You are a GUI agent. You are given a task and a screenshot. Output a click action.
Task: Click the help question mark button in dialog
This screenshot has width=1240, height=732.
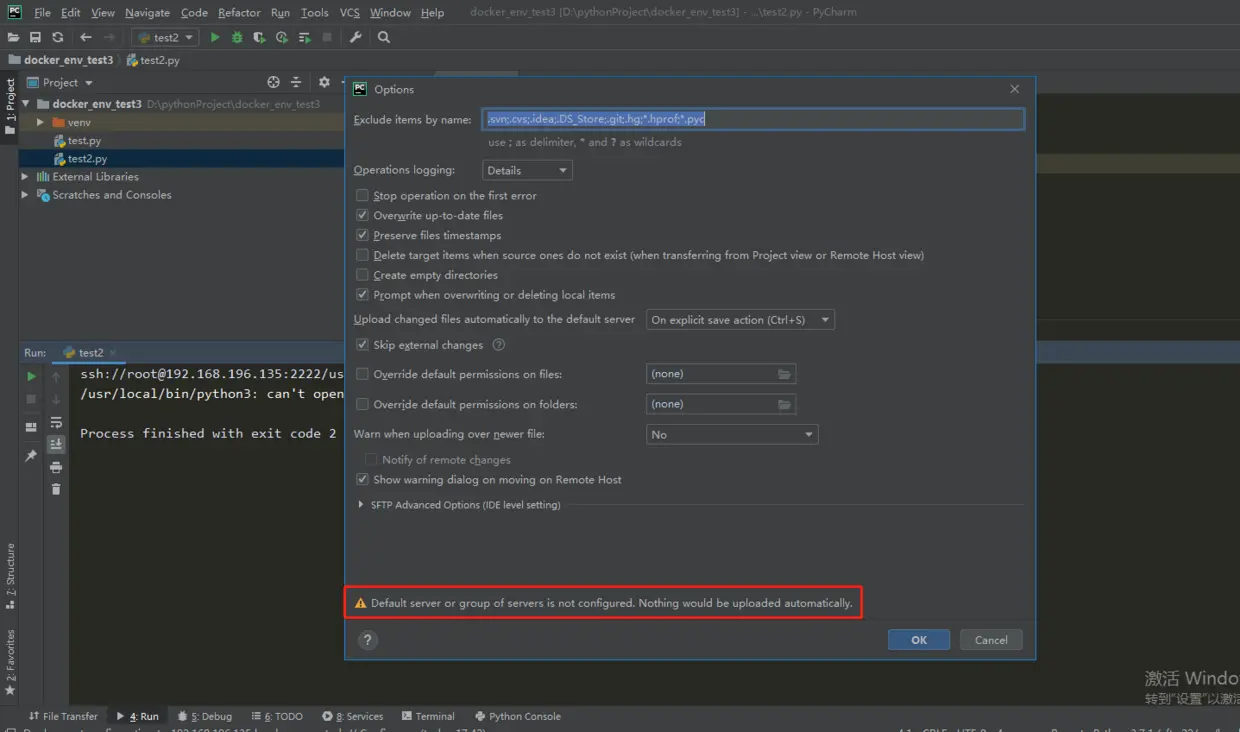coord(368,640)
